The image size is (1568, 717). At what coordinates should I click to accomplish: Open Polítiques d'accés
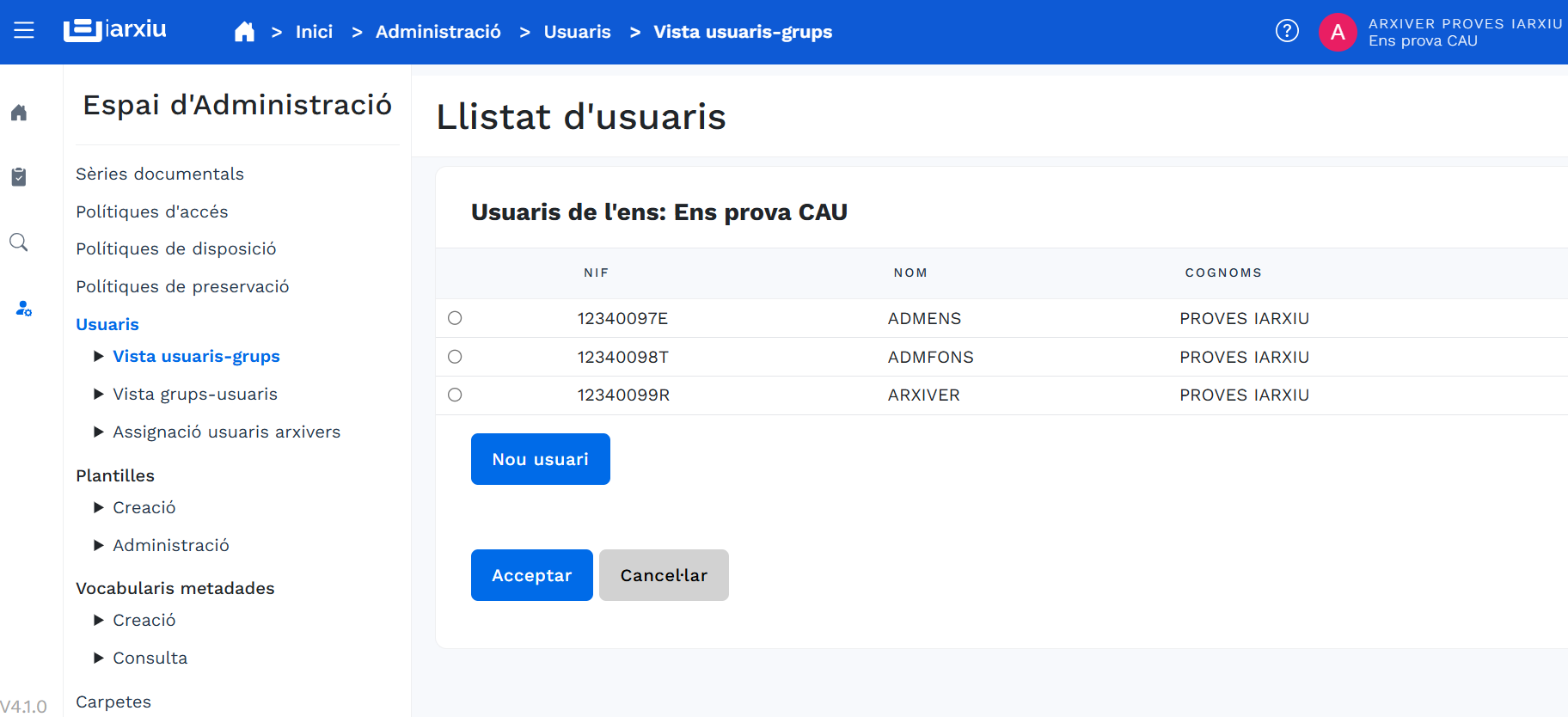coord(152,211)
